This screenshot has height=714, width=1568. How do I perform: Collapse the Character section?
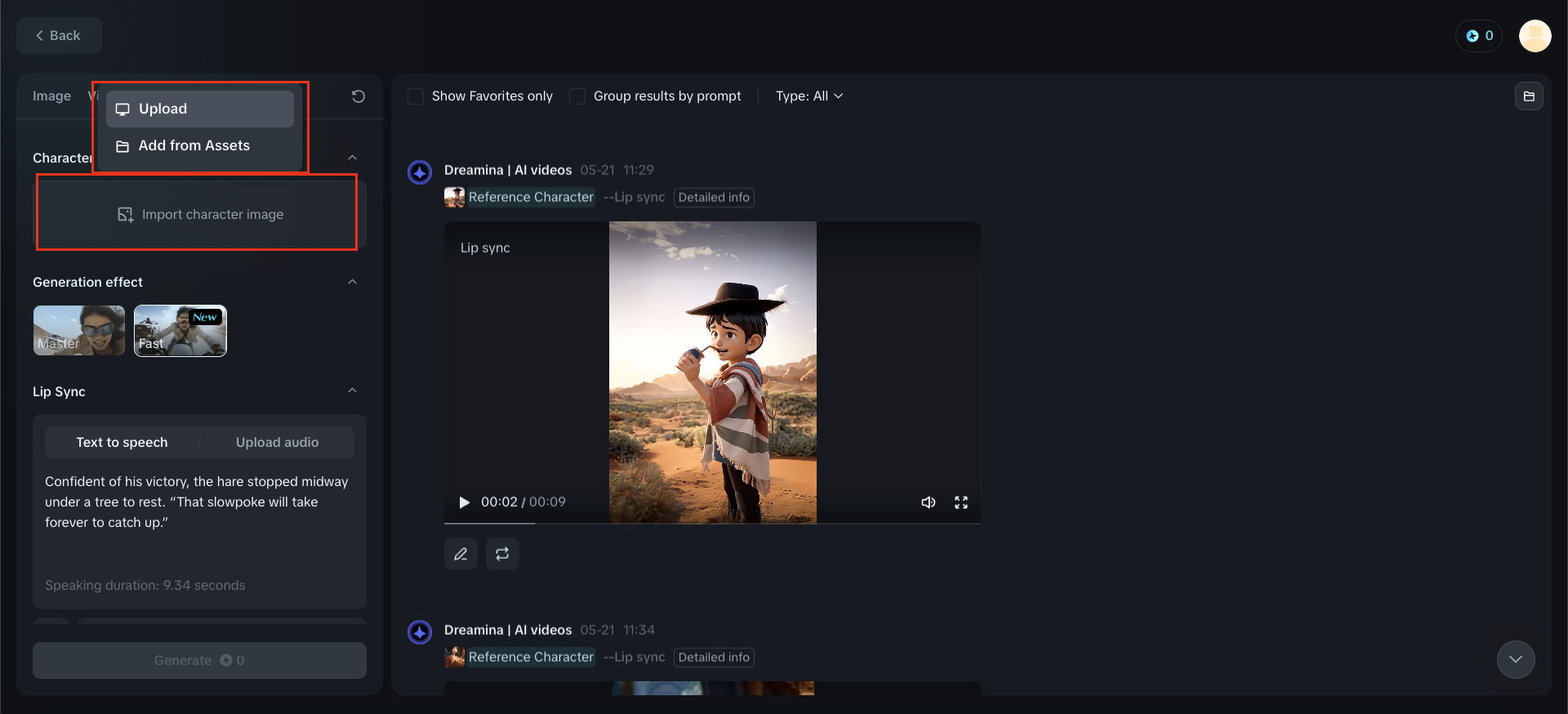point(352,158)
